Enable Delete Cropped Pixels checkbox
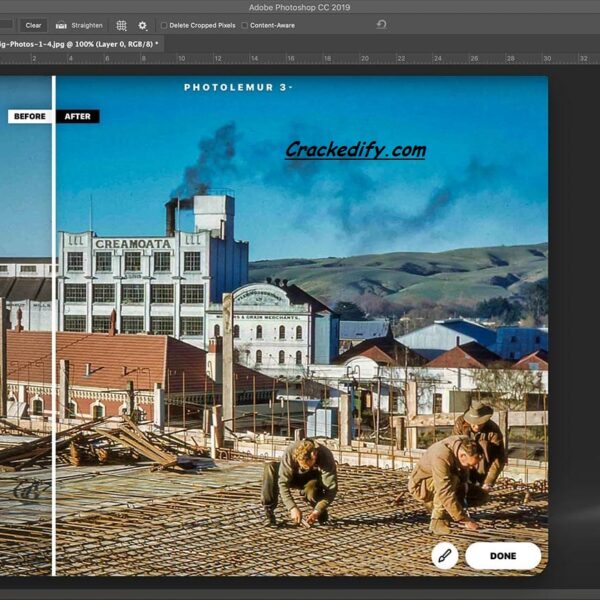 (164, 25)
